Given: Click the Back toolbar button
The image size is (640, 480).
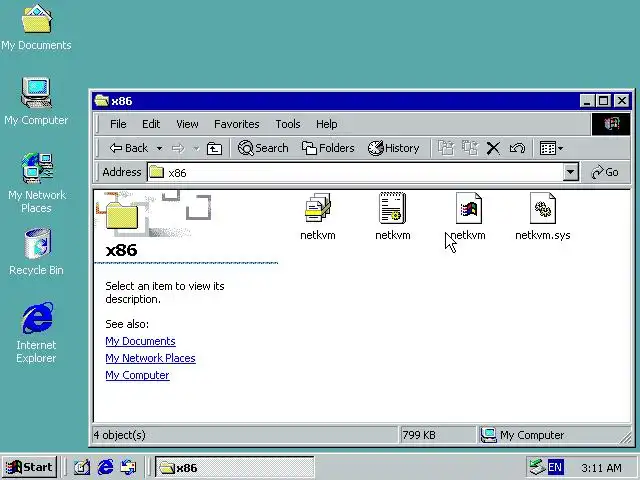Looking at the screenshot, I should click(129, 148).
